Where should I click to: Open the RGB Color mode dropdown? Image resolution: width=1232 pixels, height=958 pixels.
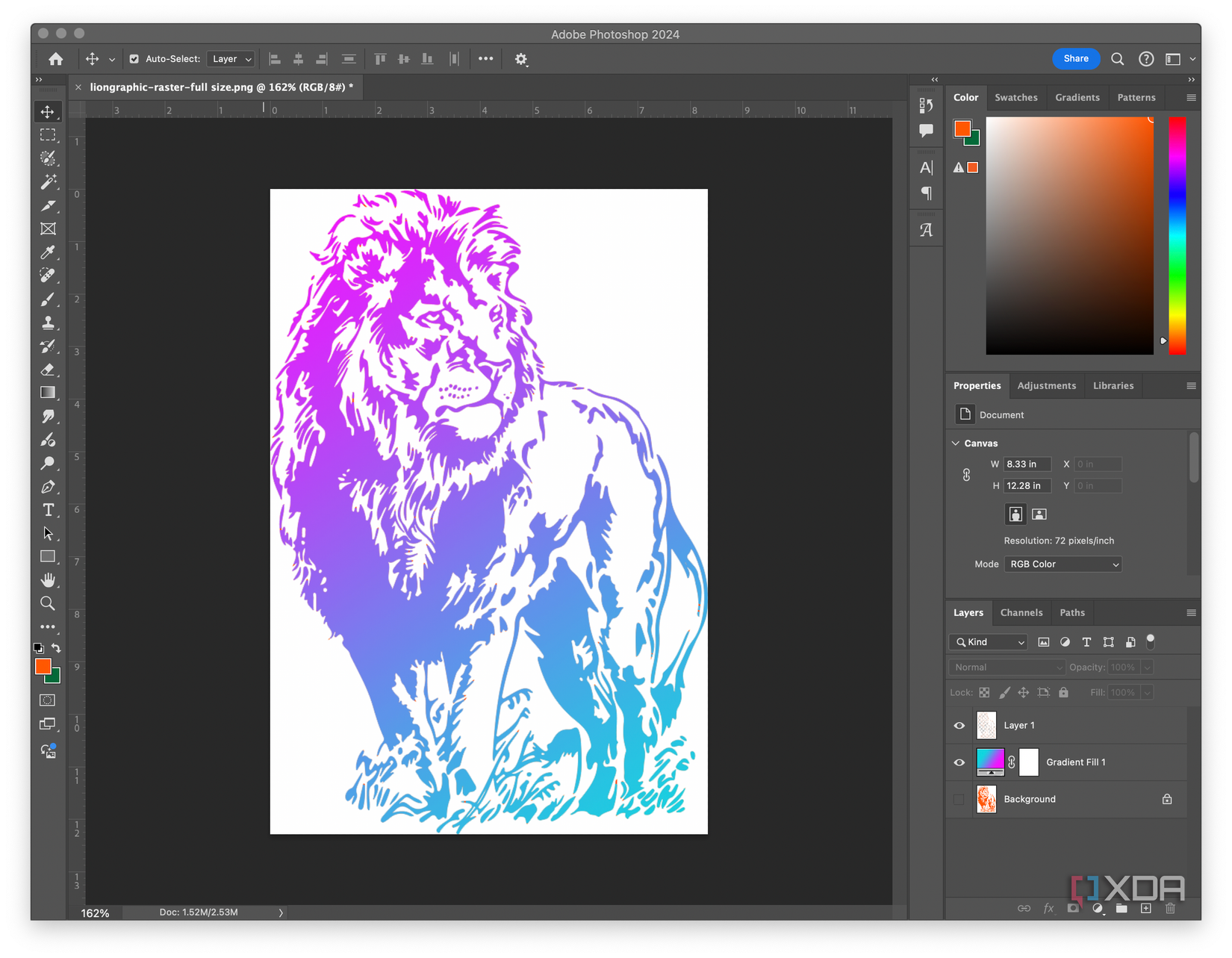pyautogui.click(x=1063, y=564)
